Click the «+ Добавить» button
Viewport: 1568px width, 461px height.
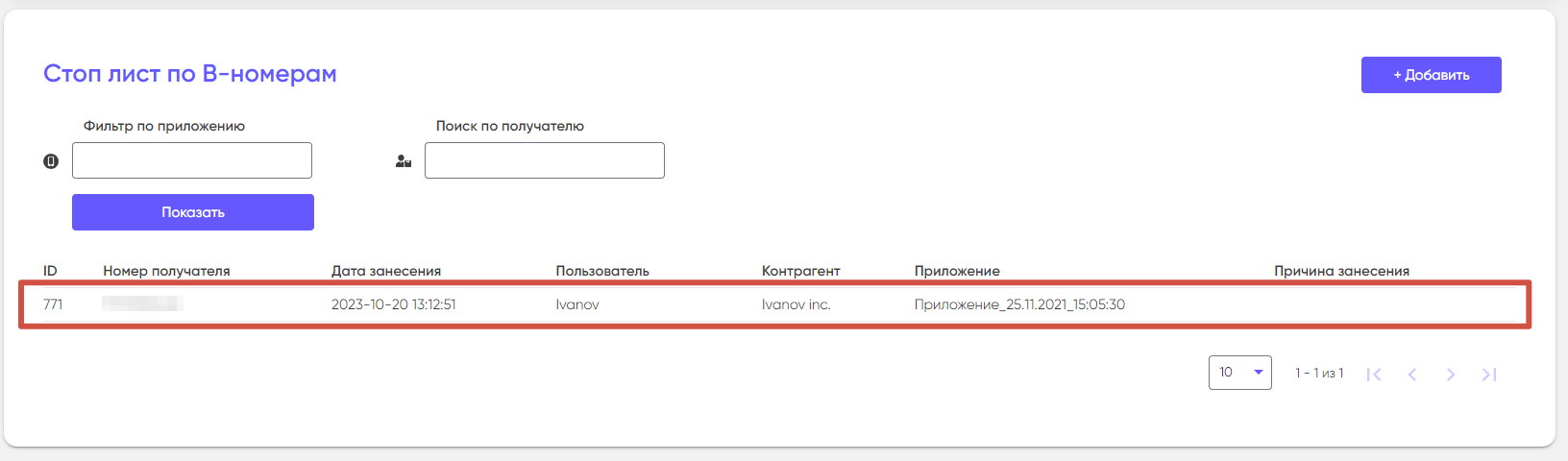pos(1431,75)
